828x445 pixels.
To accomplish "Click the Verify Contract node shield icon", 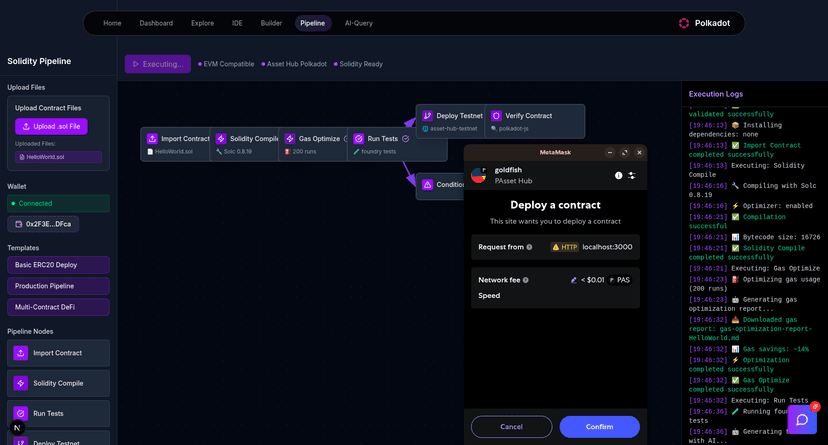I will (x=496, y=116).
